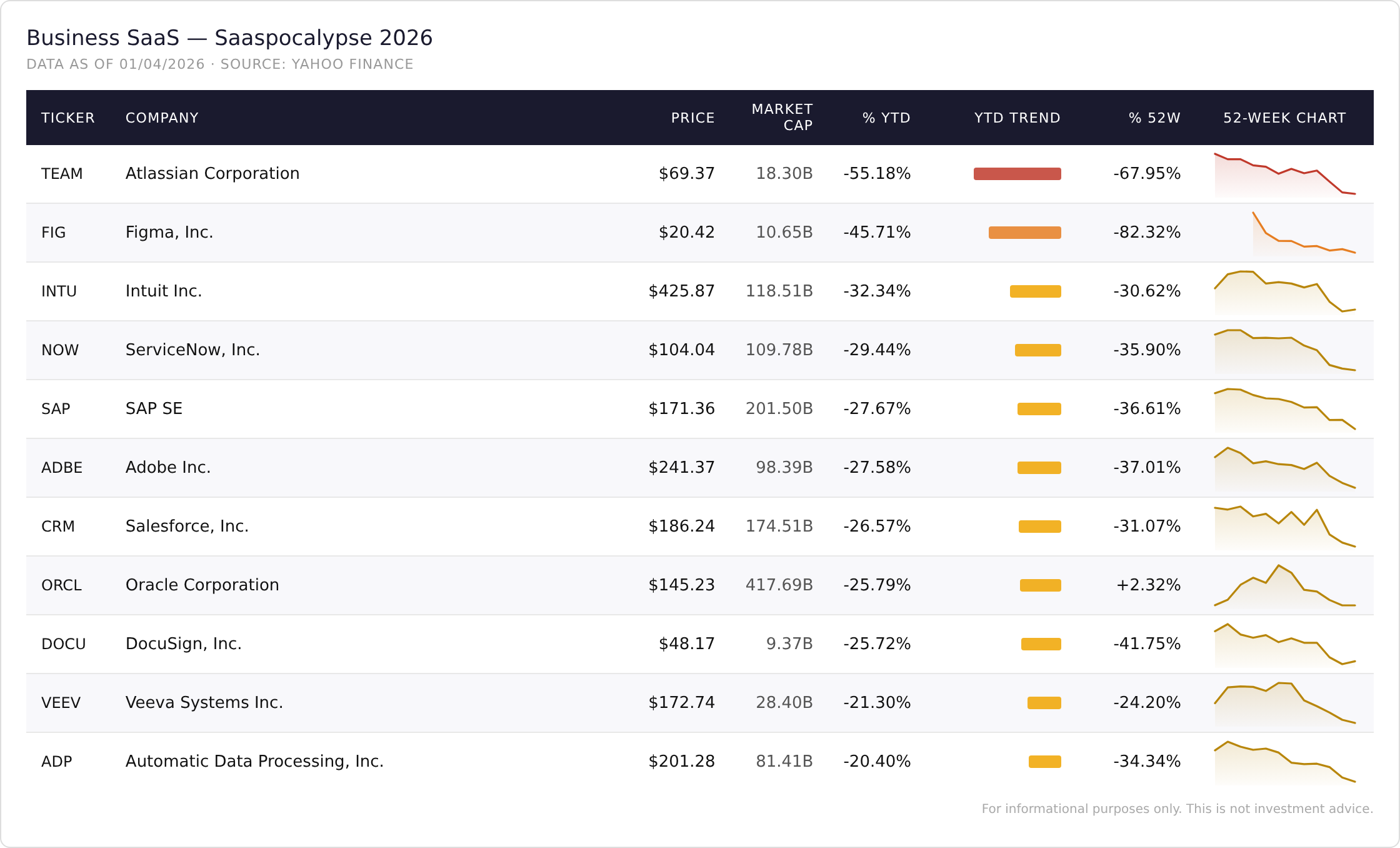Select the CRM ticker cell

[58, 526]
